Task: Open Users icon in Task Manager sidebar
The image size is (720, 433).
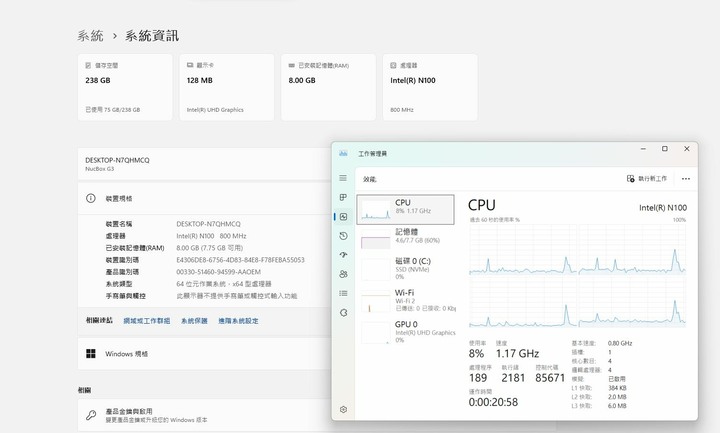Action: [343, 274]
